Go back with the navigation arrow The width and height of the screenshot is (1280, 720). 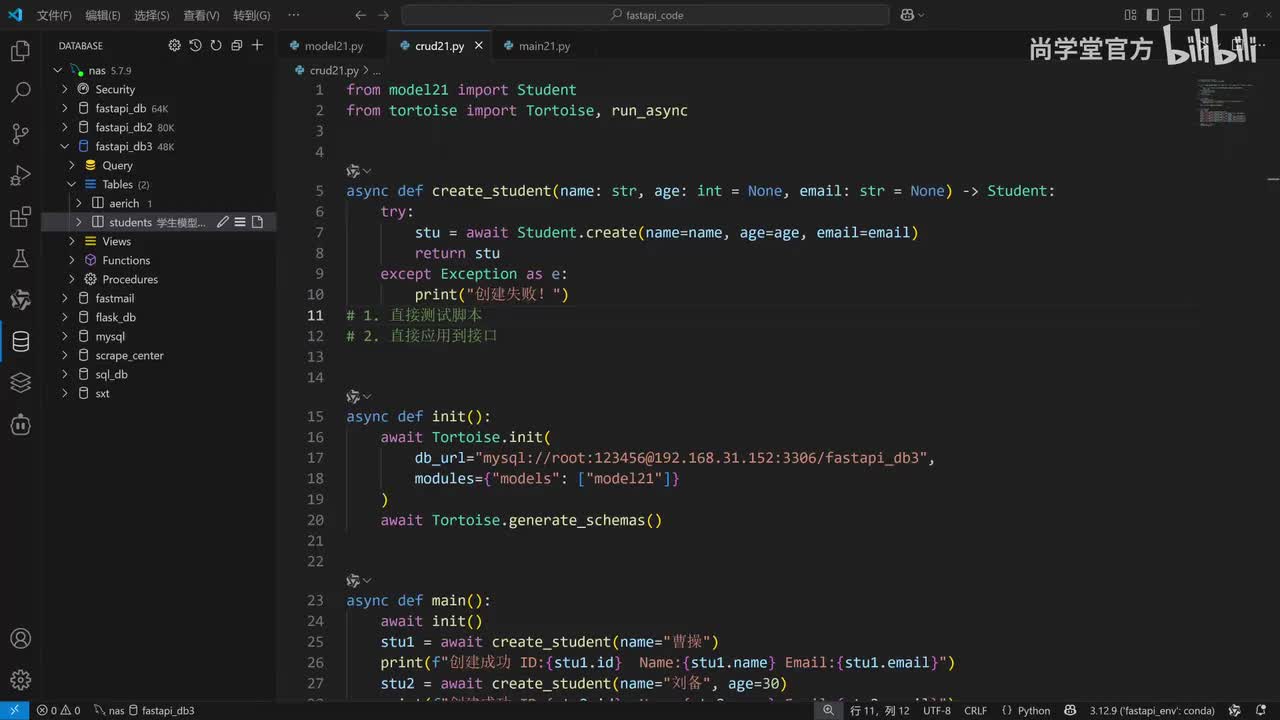click(x=361, y=15)
